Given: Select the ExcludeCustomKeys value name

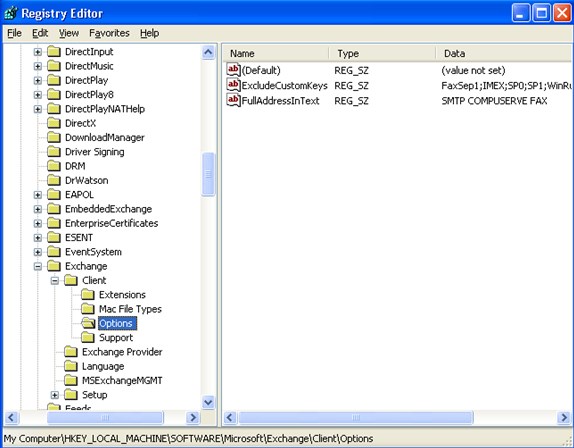Looking at the screenshot, I should click(x=284, y=86).
